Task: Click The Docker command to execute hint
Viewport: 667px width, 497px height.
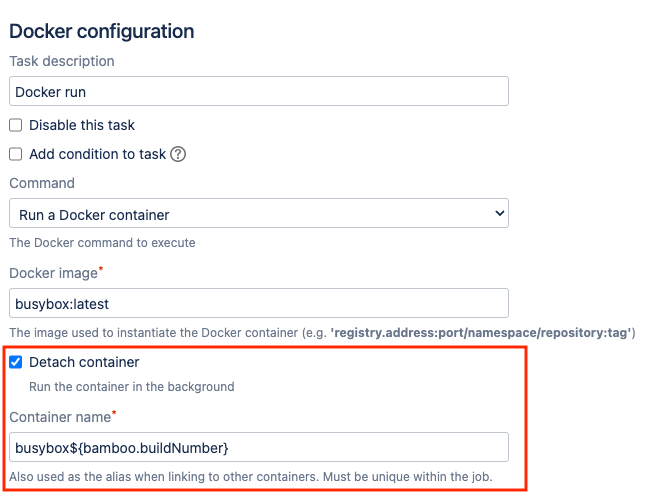Action: (x=103, y=243)
